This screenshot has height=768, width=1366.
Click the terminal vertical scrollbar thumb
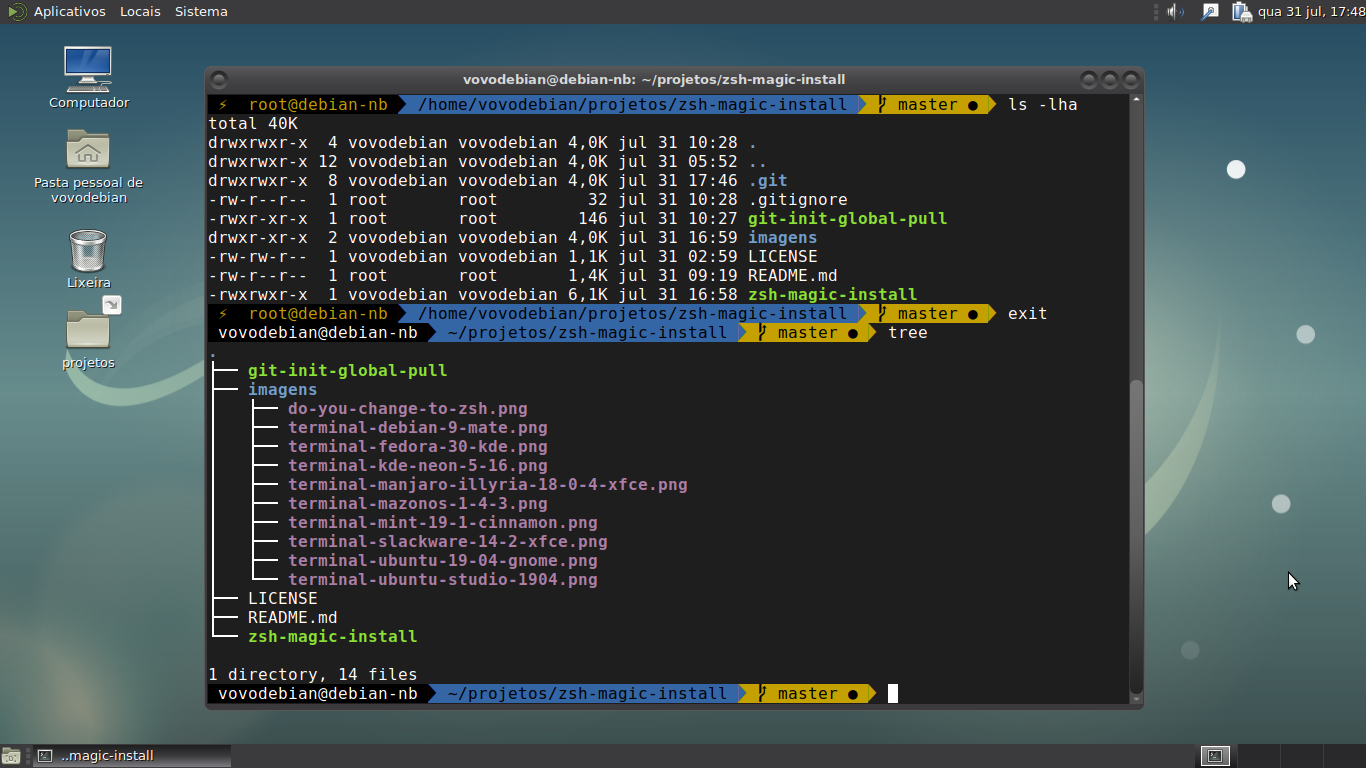[1135, 535]
